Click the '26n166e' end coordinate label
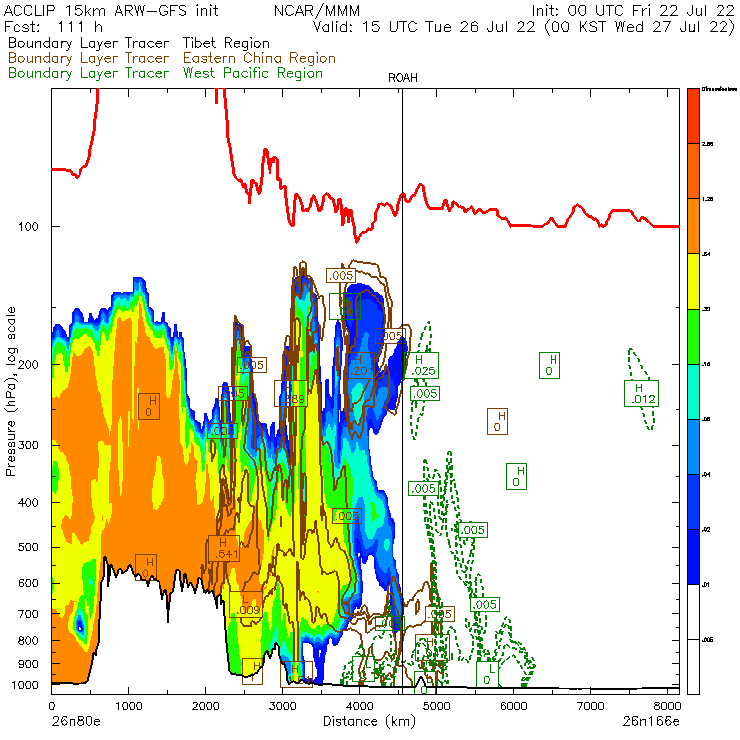The width and height of the screenshot is (740, 740). coord(651,722)
